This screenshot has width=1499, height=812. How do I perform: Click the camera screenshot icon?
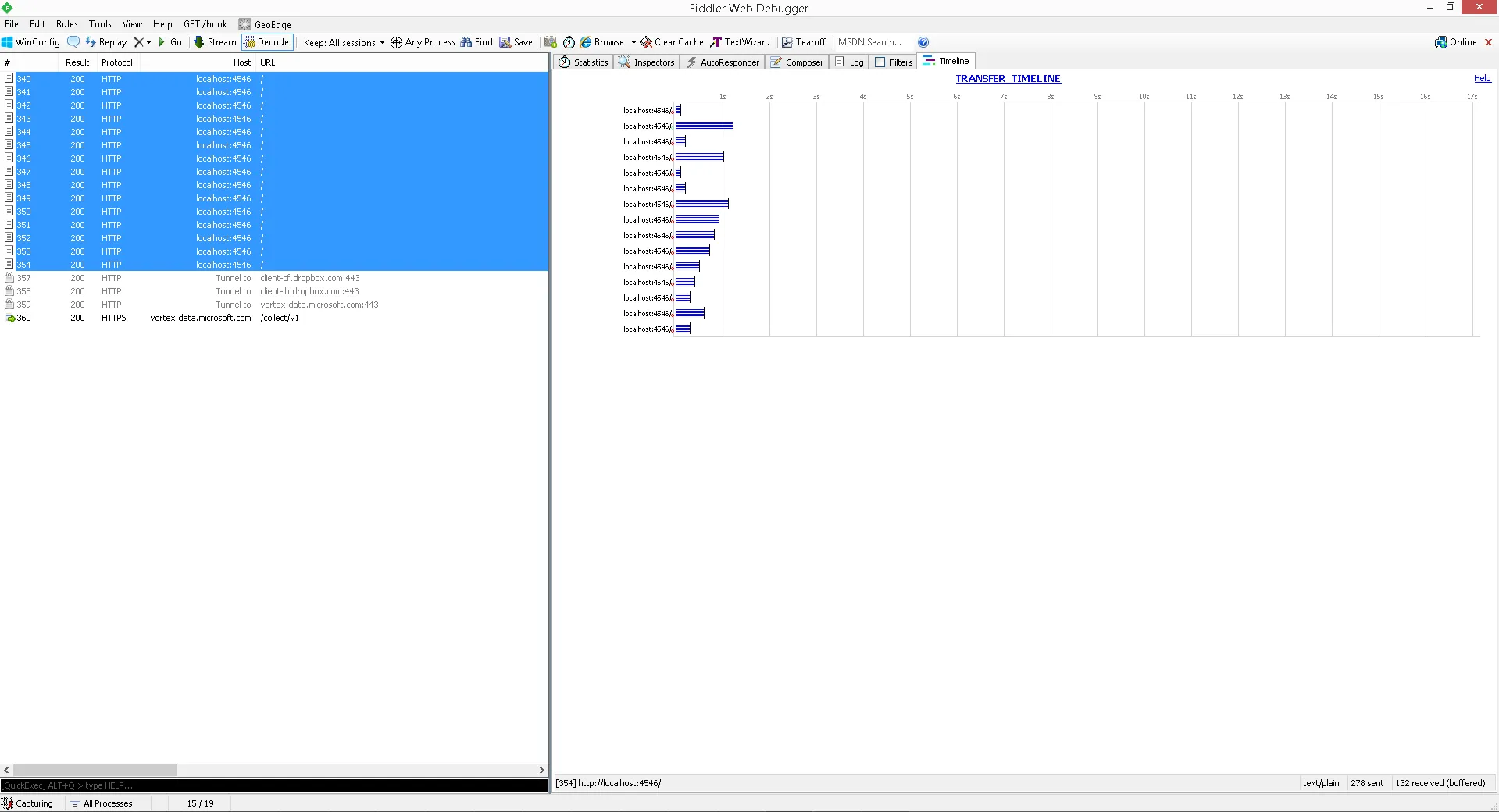point(551,42)
